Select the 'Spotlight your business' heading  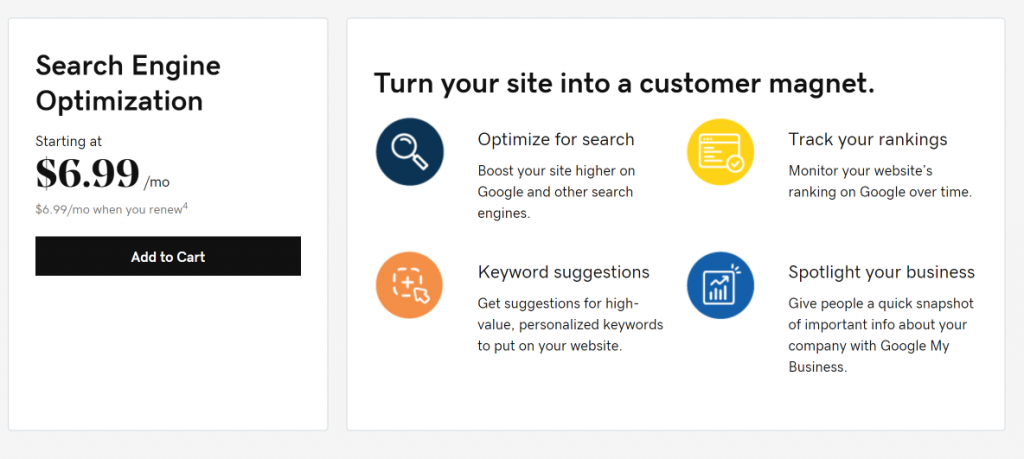(x=881, y=272)
